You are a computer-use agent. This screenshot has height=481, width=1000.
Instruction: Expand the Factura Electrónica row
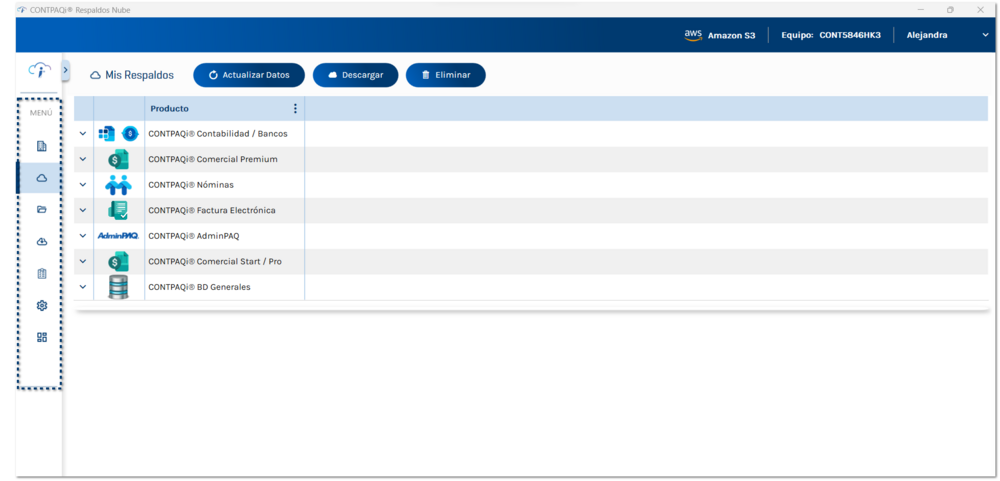pos(83,211)
